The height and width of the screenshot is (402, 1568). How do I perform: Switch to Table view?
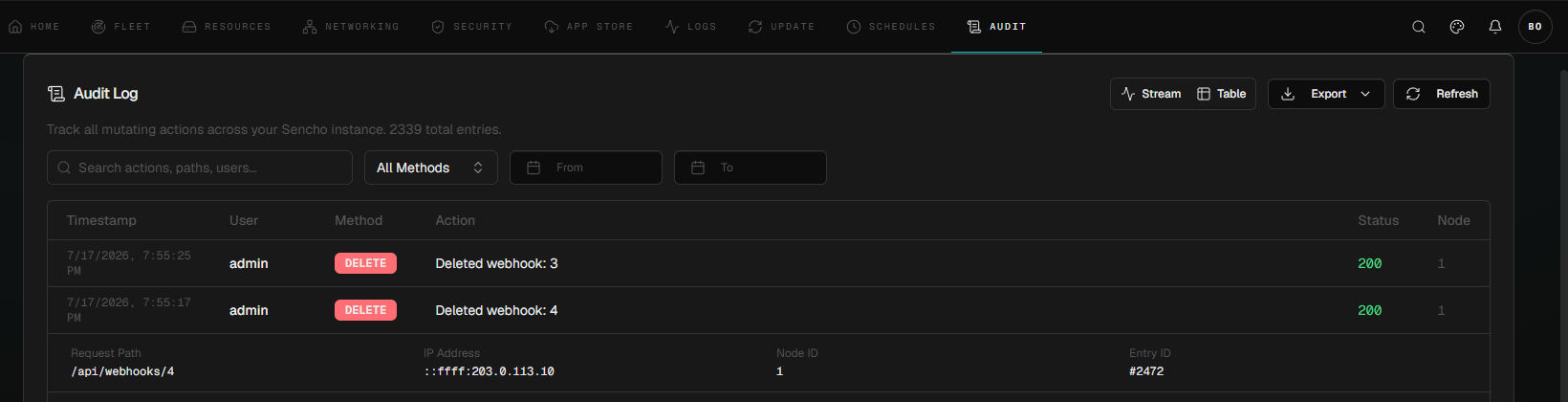tap(1222, 94)
